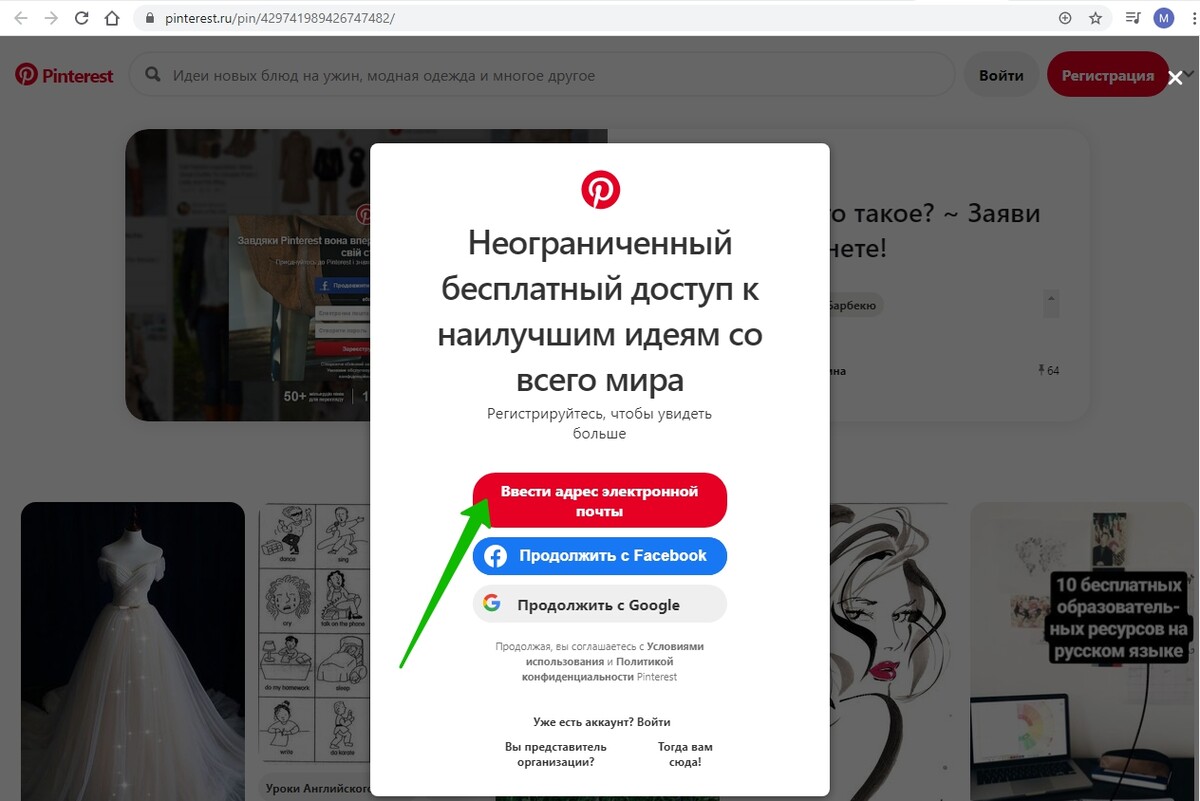Click the Уроки Английского caption
Screen dimensions: 1200x801
(x=318, y=788)
